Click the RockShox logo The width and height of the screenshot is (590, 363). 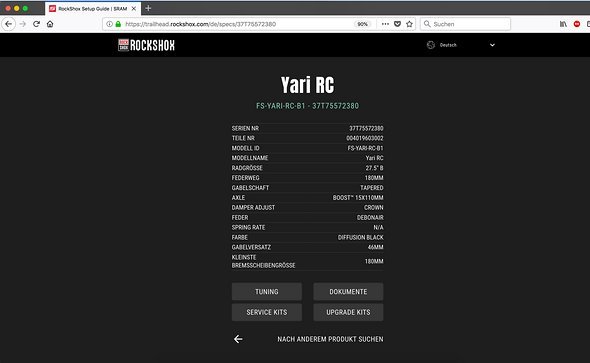point(146,45)
